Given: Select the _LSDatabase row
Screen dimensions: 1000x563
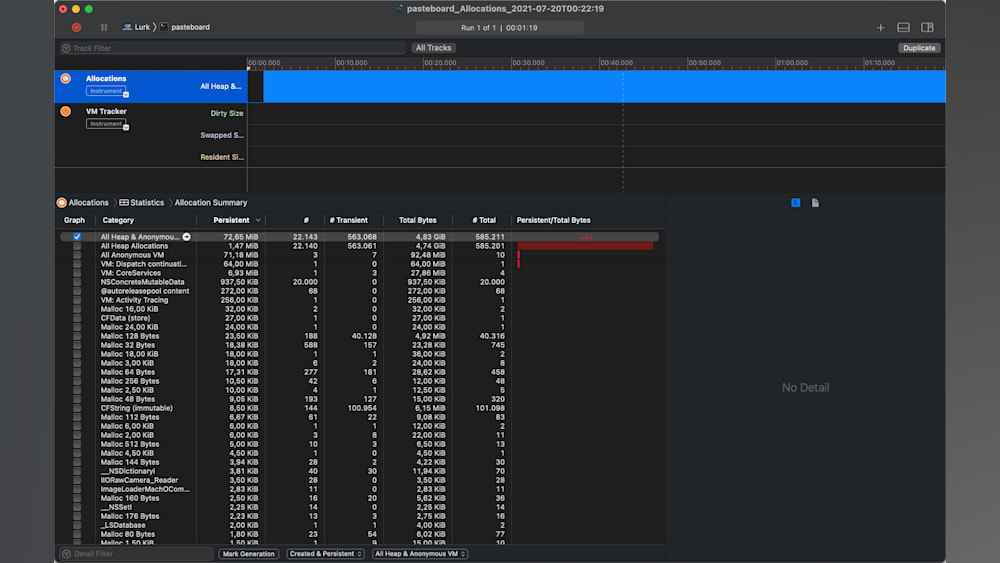Looking at the screenshot, I should (x=360, y=525).
